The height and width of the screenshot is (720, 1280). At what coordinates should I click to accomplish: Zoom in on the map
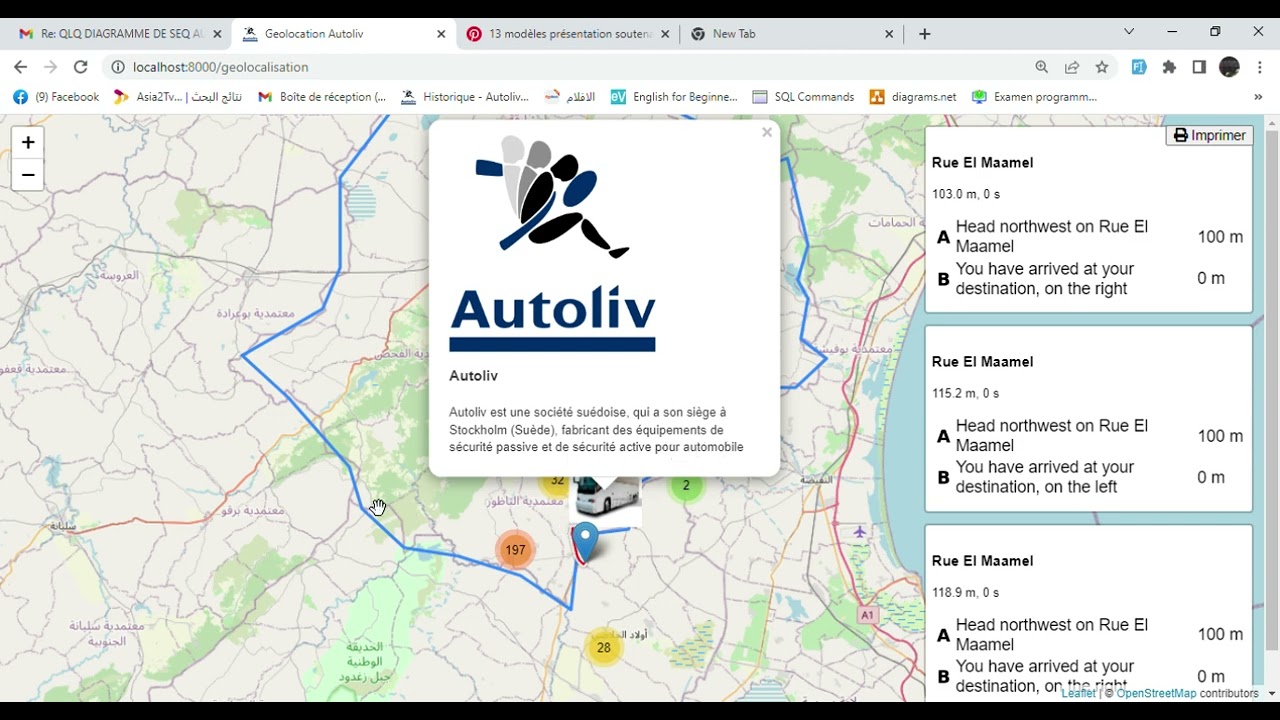[28, 143]
